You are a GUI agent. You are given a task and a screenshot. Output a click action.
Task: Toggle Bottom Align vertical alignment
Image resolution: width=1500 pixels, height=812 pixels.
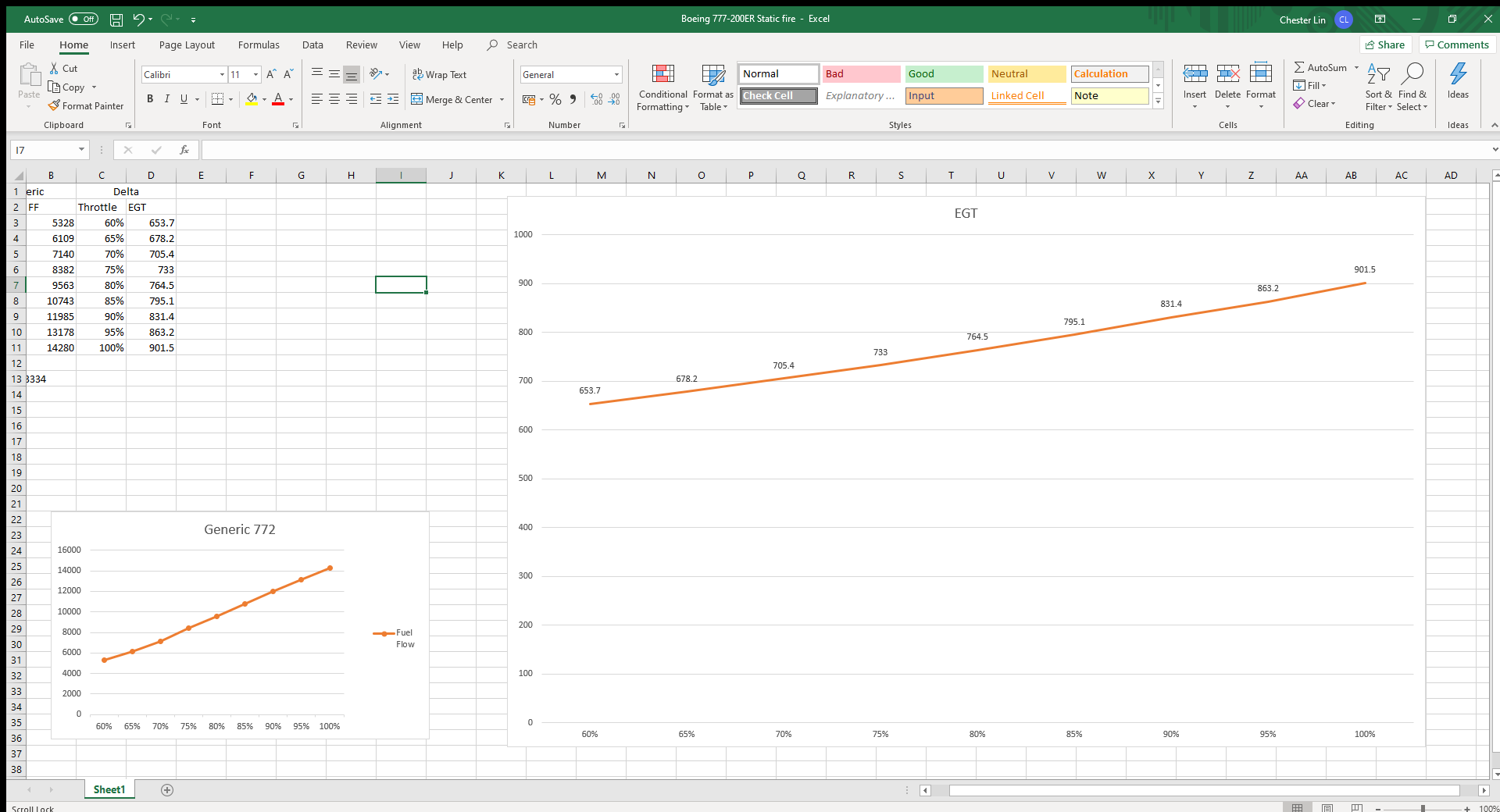click(x=352, y=74)
